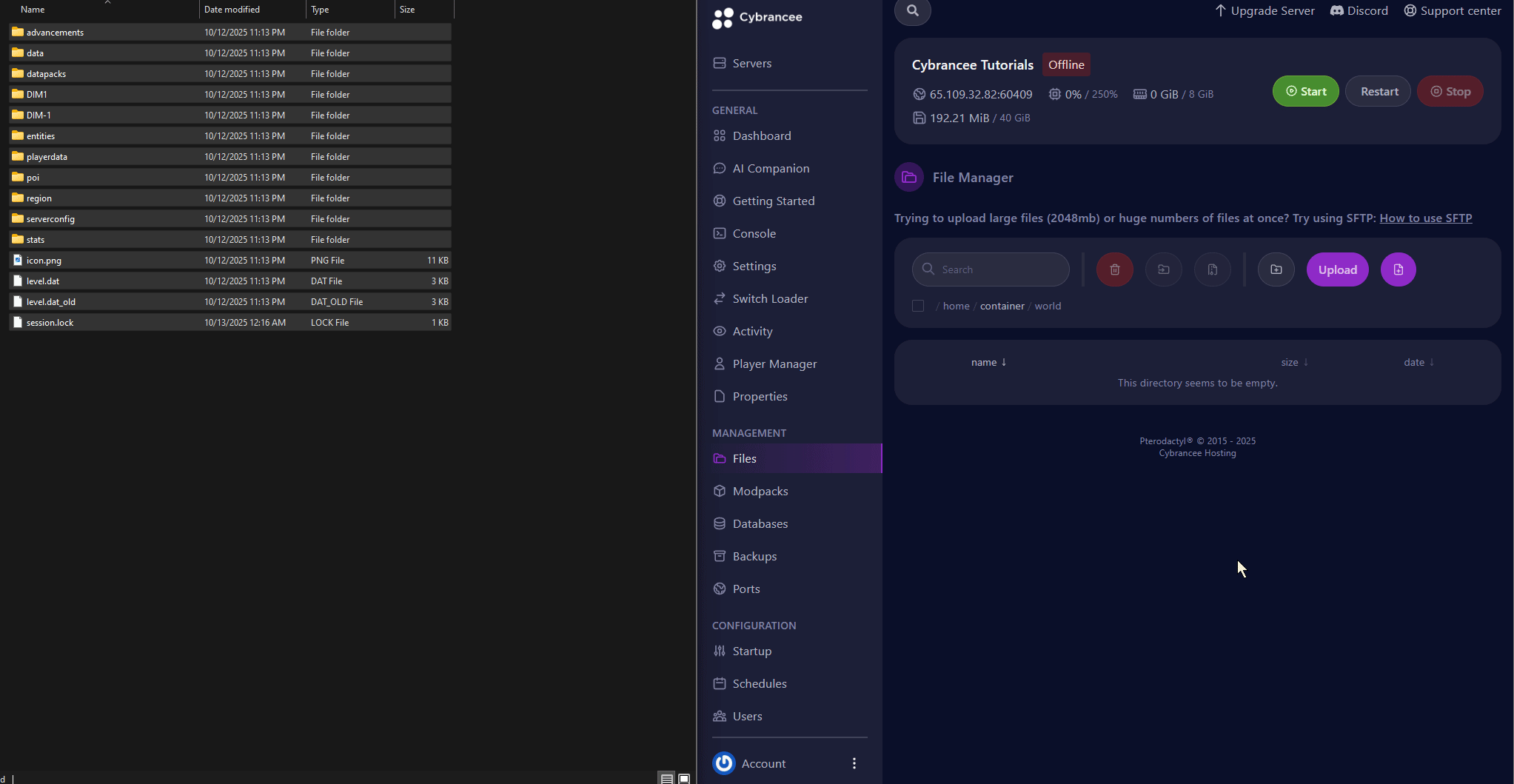1514x784 pixels.
Task: Open the AI Companion
Action: click(x=771, y=168)
